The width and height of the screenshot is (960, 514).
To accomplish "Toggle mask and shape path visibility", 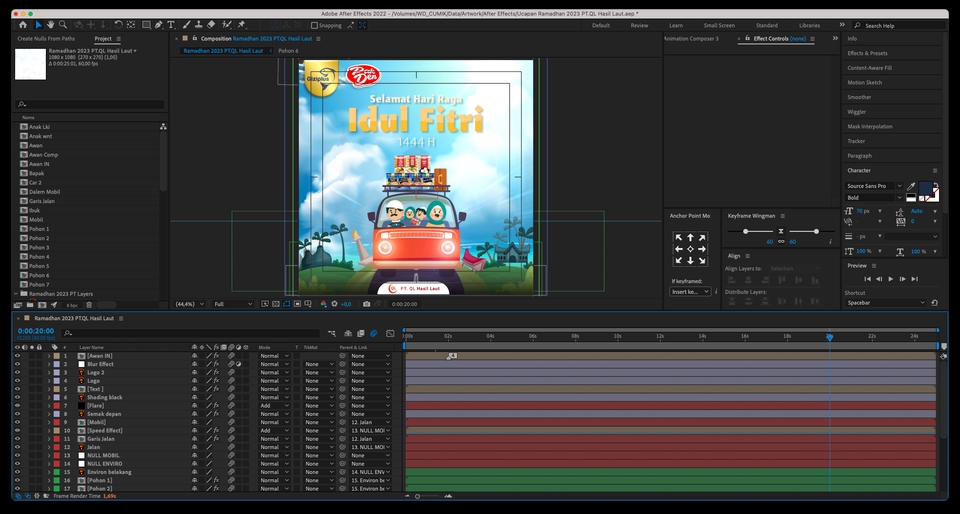I will pyautogui.click(x=287, y=304).
